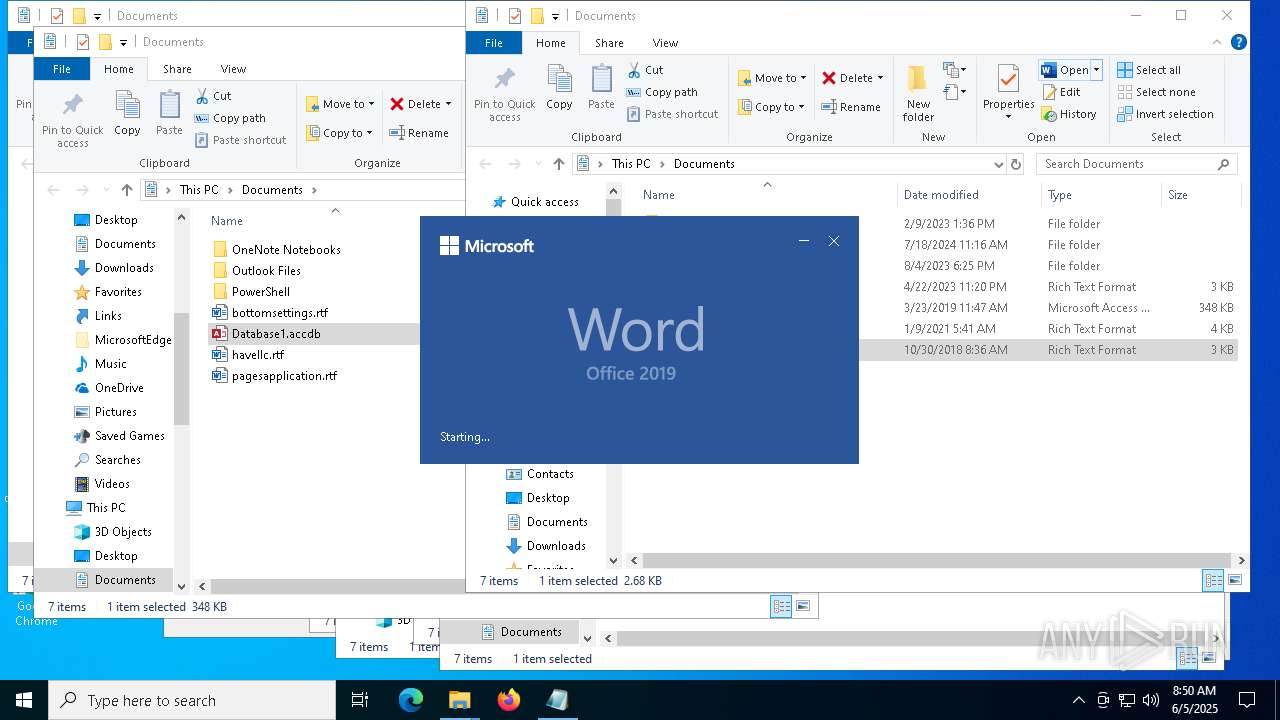The width and height of the screenshot is (1280, 720).
Task: Go up one level in front window
Action: pyautogui.click(x=559, y=164)
